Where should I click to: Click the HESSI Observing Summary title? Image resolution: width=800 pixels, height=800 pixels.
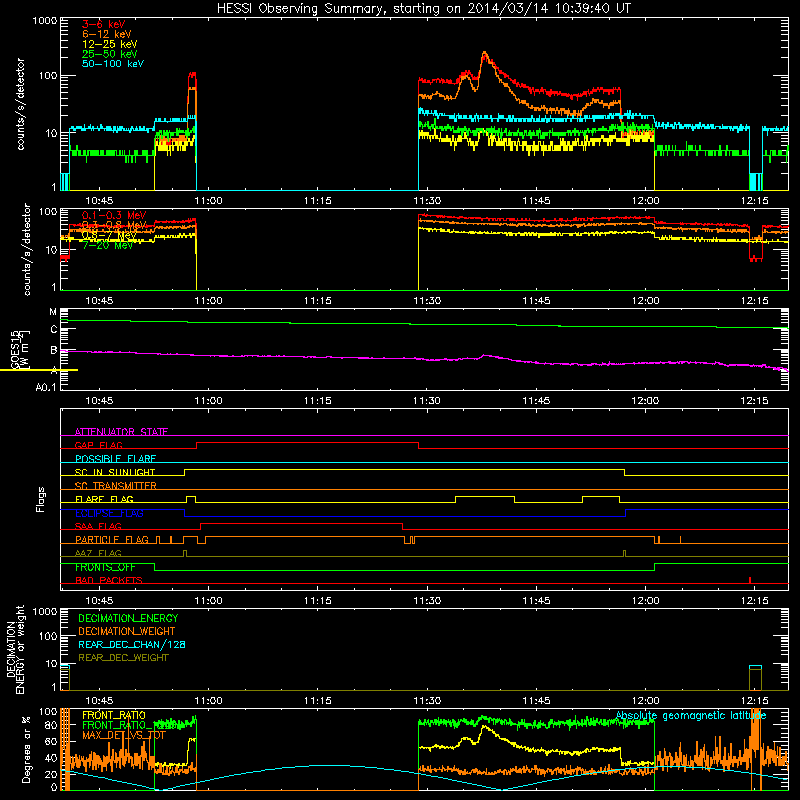(424, 9)
